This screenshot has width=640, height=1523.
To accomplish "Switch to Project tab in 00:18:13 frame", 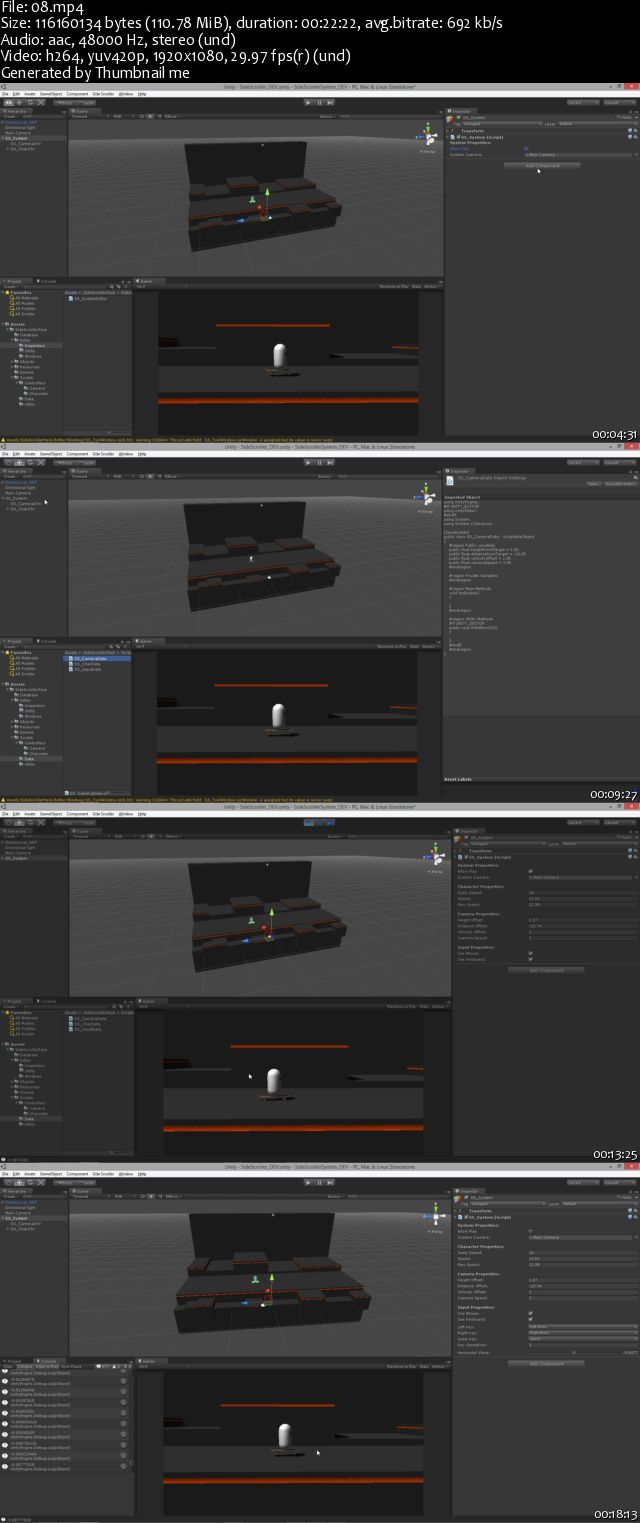I will coord(12,1360).
